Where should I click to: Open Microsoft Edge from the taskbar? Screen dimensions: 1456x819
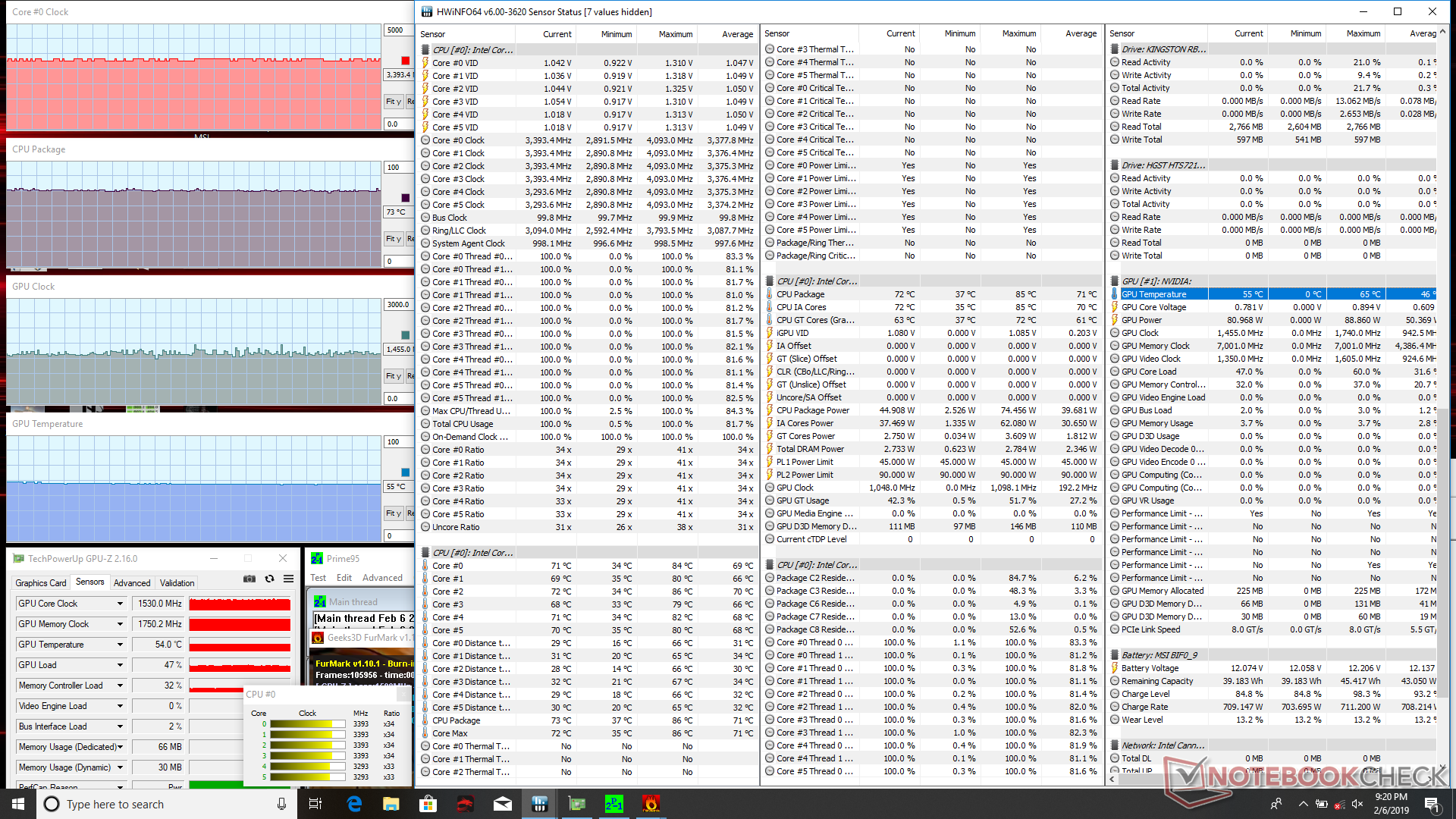[x=354, y=804]
